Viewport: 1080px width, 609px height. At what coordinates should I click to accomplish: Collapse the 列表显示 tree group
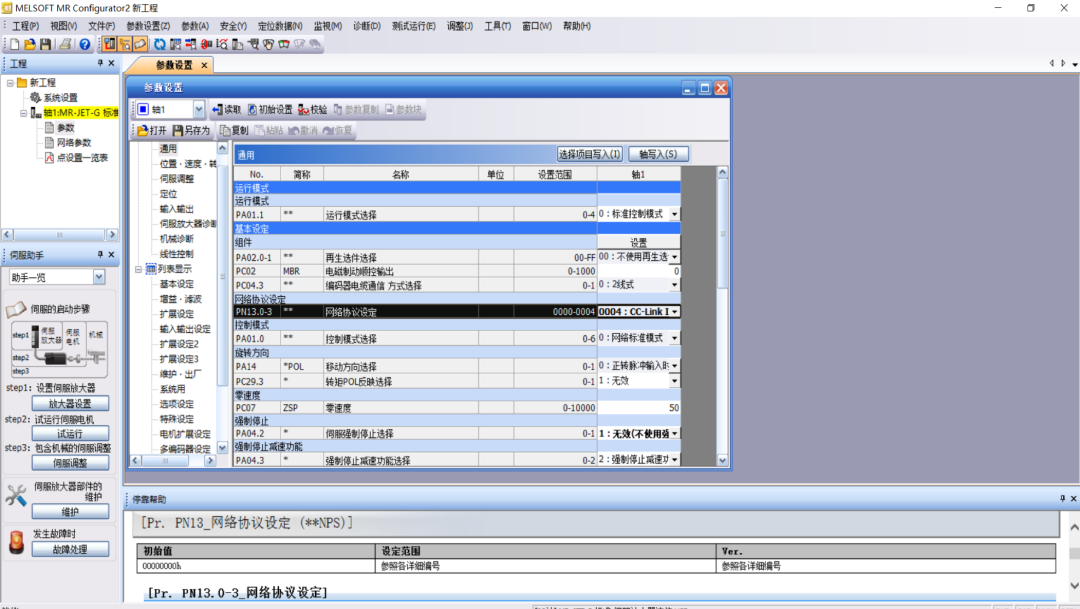pyautogui.click(x=138, y=269)
